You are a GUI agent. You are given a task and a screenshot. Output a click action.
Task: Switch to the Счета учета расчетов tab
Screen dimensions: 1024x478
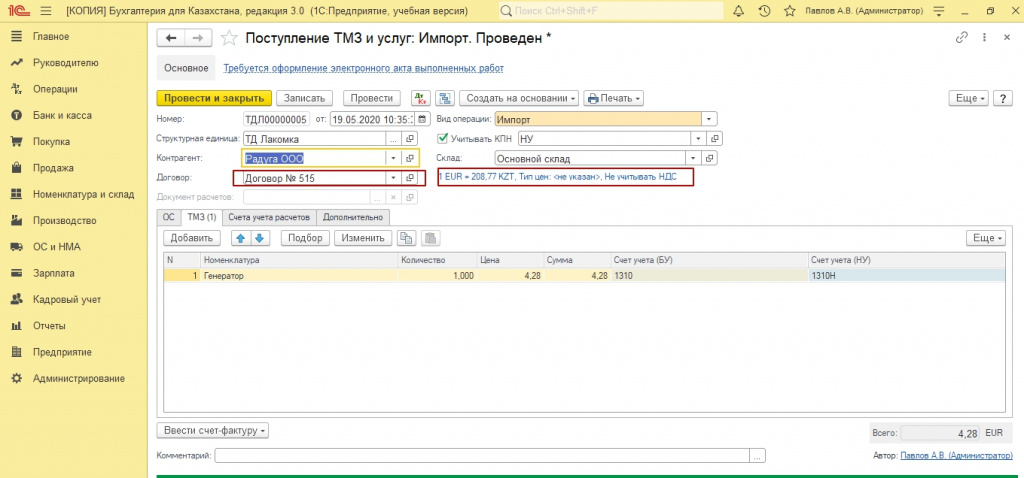[x=267, y=217]
